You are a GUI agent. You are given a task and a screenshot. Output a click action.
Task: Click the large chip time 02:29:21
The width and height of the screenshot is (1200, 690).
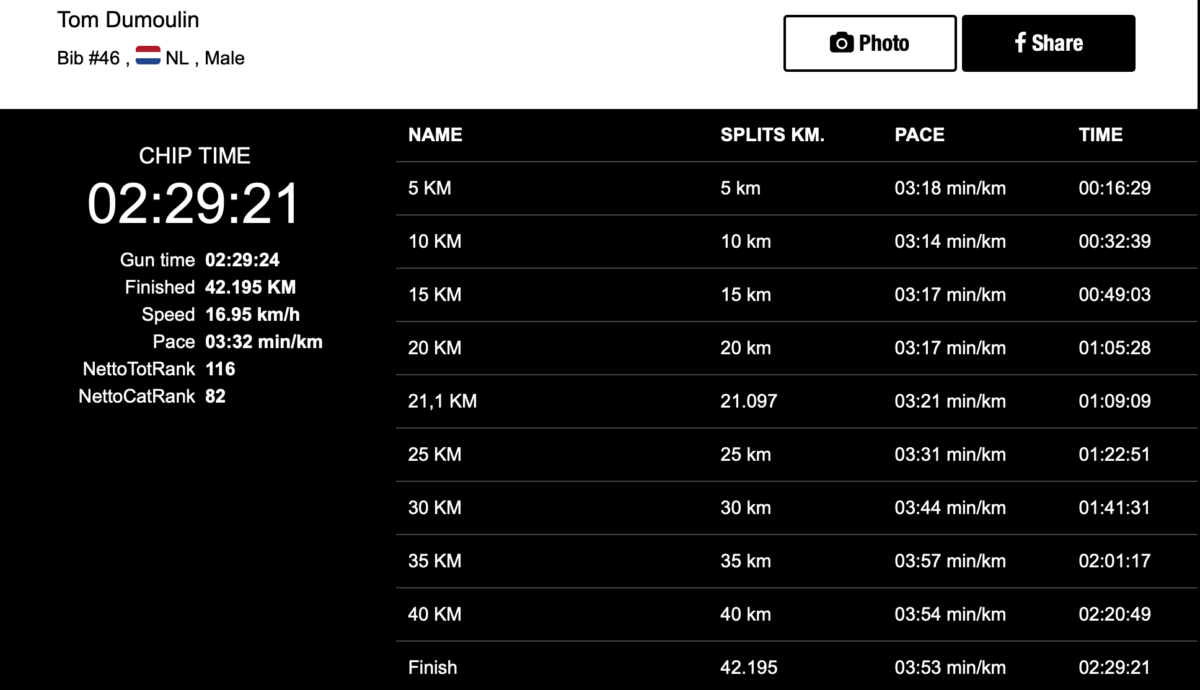click(x=194, y=204)
